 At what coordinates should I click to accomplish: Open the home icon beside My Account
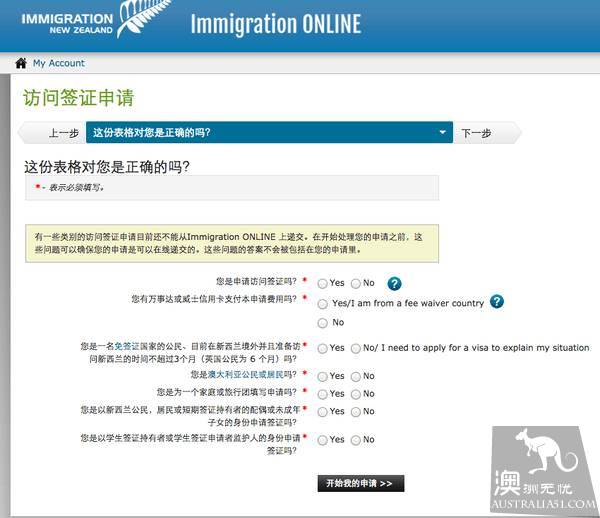tap(21, 63)
